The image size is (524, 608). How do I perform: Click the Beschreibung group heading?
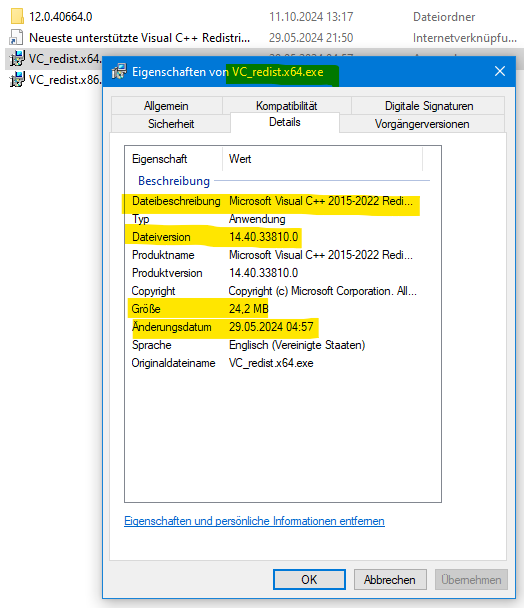(174, 181)
